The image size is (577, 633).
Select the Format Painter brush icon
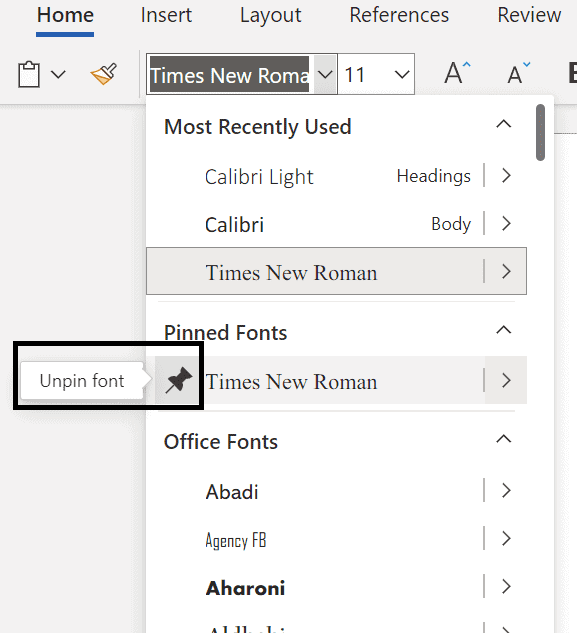104,74
